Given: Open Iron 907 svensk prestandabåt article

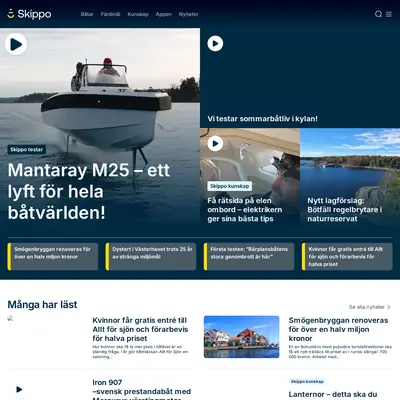Looking at the screenshot, I should point(142,390).
